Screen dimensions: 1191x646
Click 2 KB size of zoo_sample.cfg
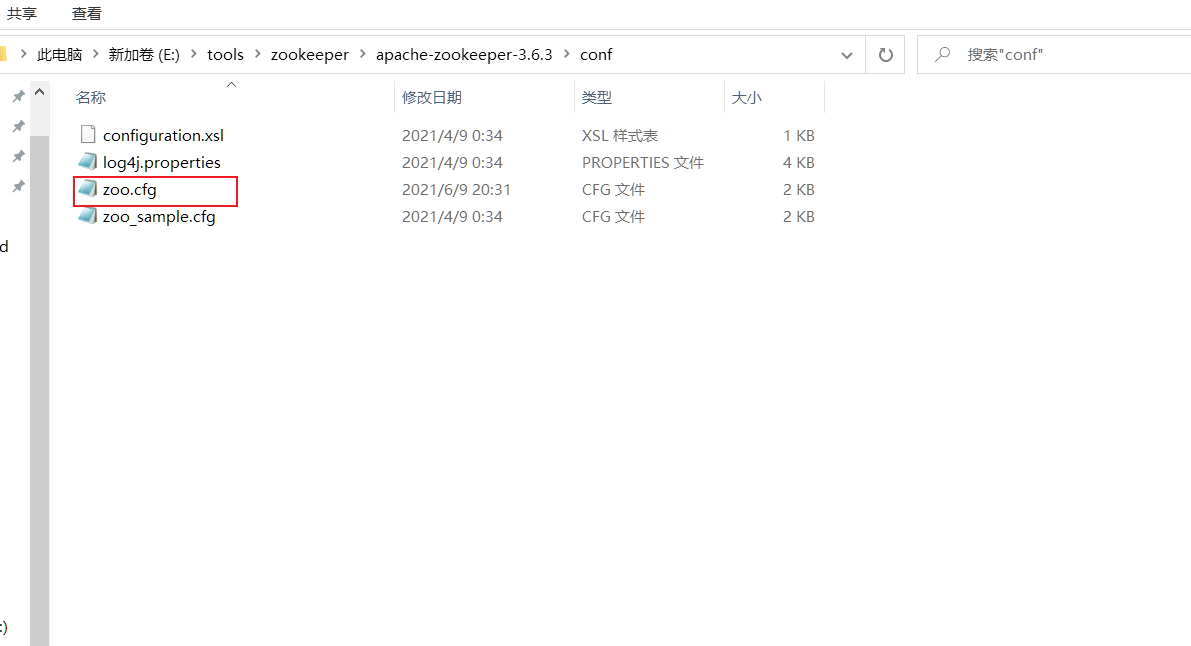pyautogui.click(x=798, y=217)
